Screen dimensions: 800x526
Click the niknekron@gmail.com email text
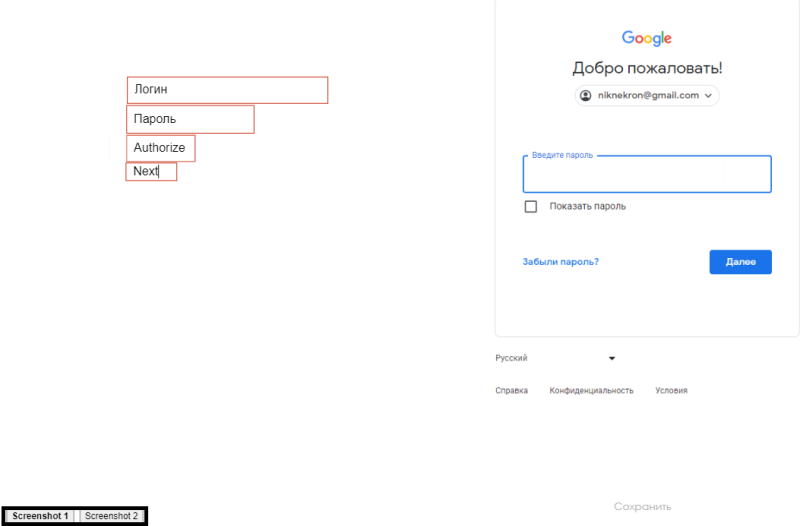(x=649, y=96)
